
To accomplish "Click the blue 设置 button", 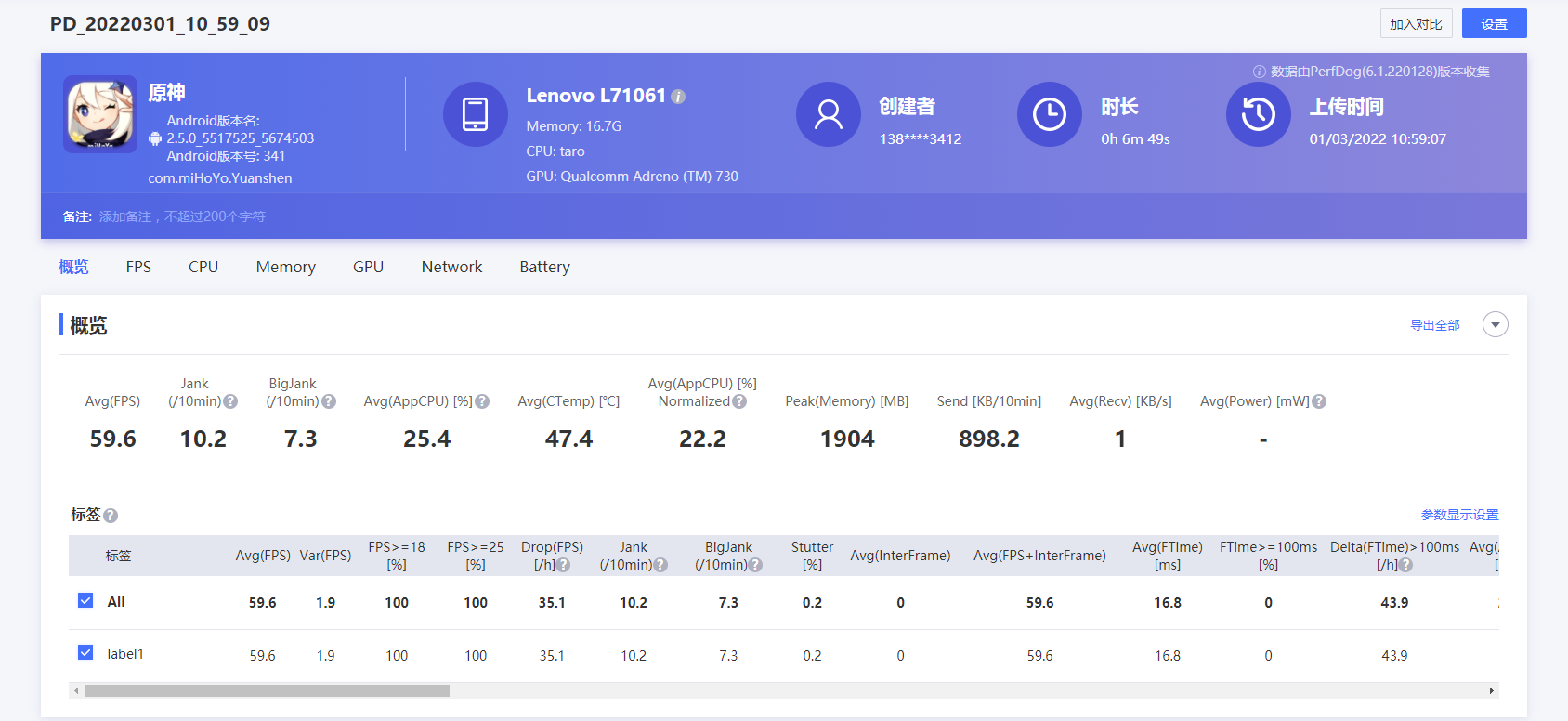I will [x=1494, y=24].
